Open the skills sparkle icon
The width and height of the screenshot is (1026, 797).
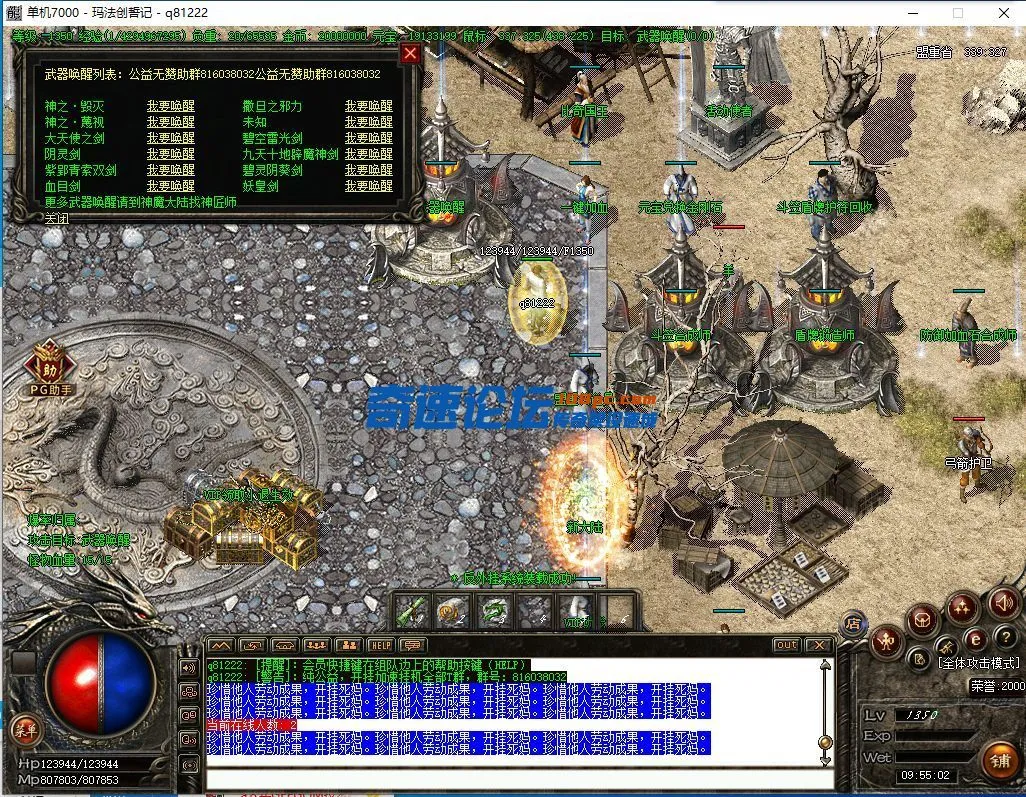[961, 608]
